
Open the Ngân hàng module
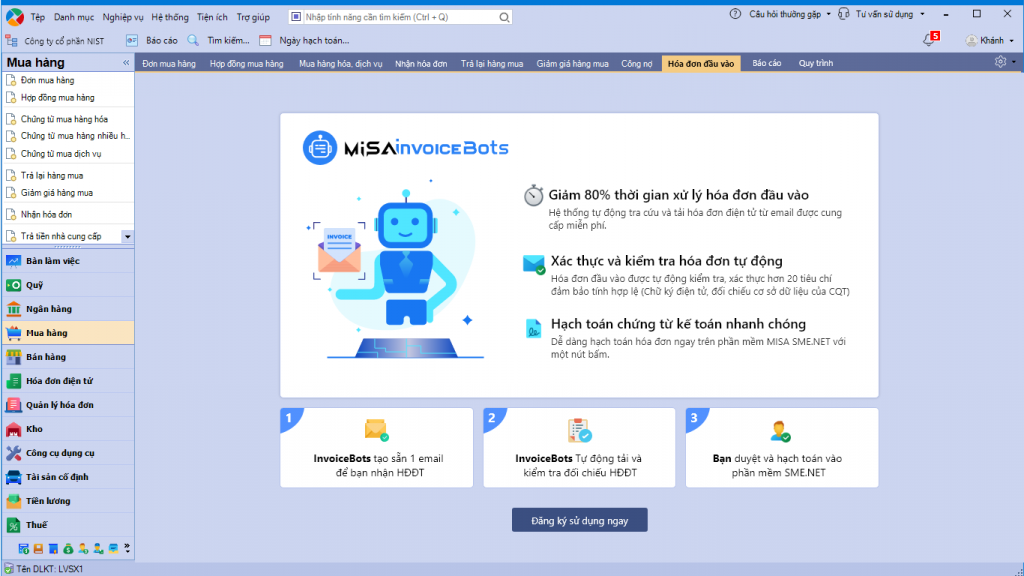tap(68, 309)
